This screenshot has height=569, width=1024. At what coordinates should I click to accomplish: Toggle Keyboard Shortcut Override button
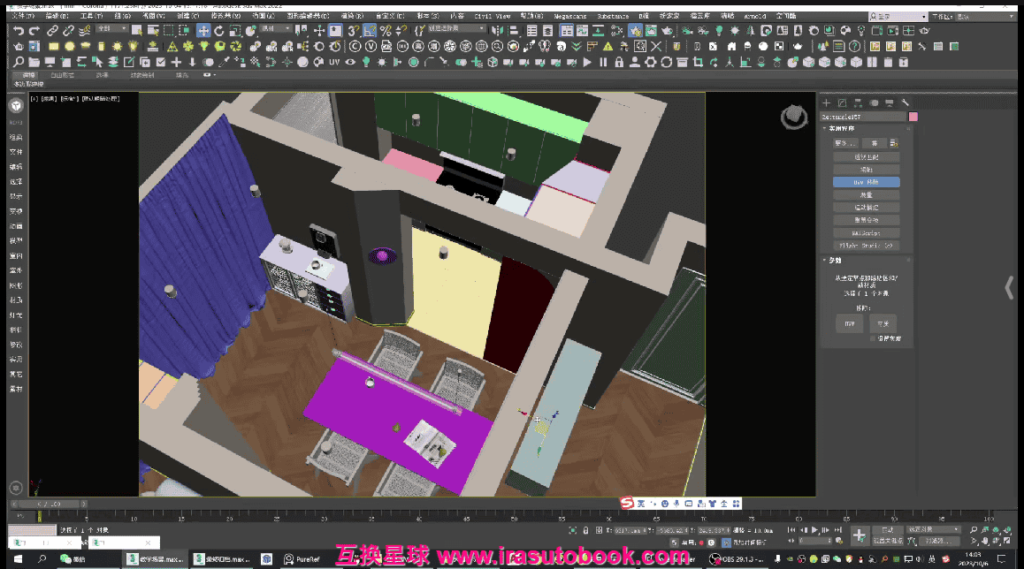tap(335, 31)
